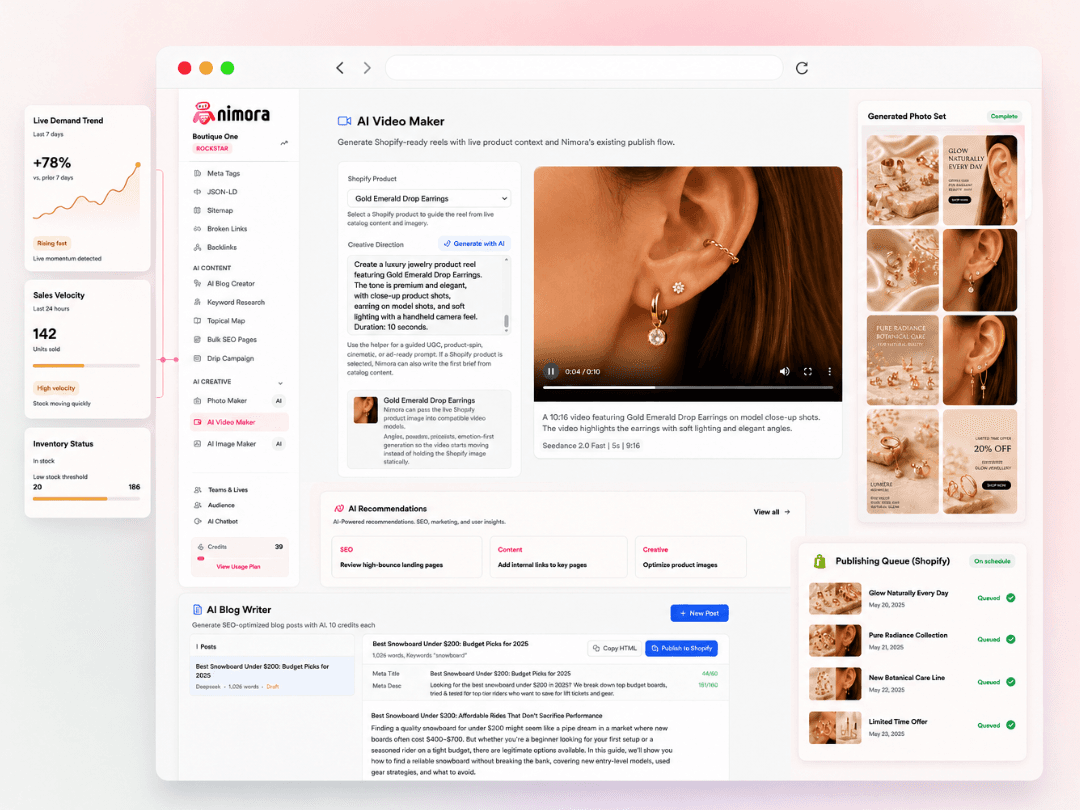Viewport: 1080px width, 810px height.
Task: Click the View all recommendations link
Action: click(771, 512)
